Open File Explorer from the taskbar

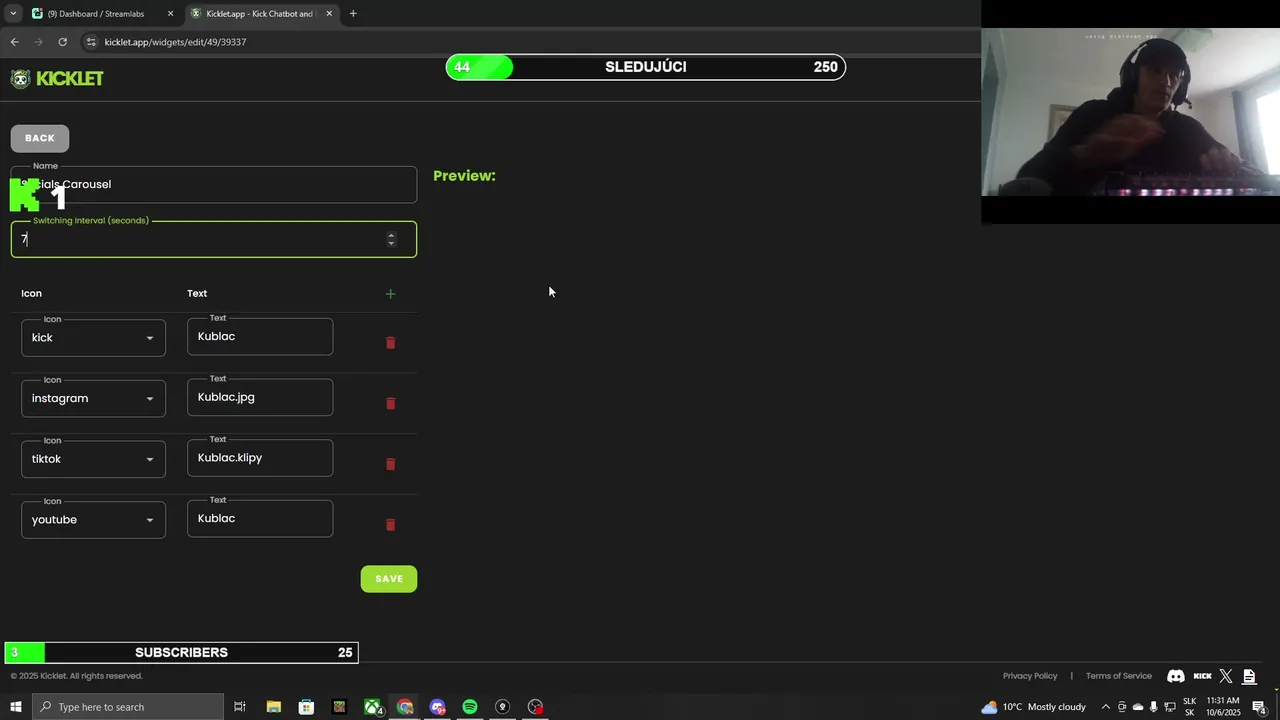tap(273, 707)
